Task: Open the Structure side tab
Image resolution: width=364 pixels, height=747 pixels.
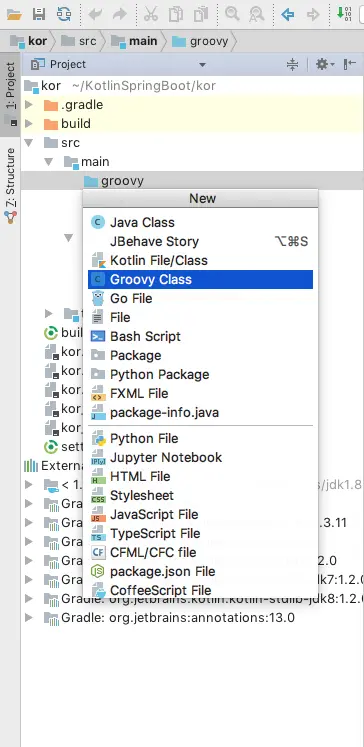Action: coord(10,185)
